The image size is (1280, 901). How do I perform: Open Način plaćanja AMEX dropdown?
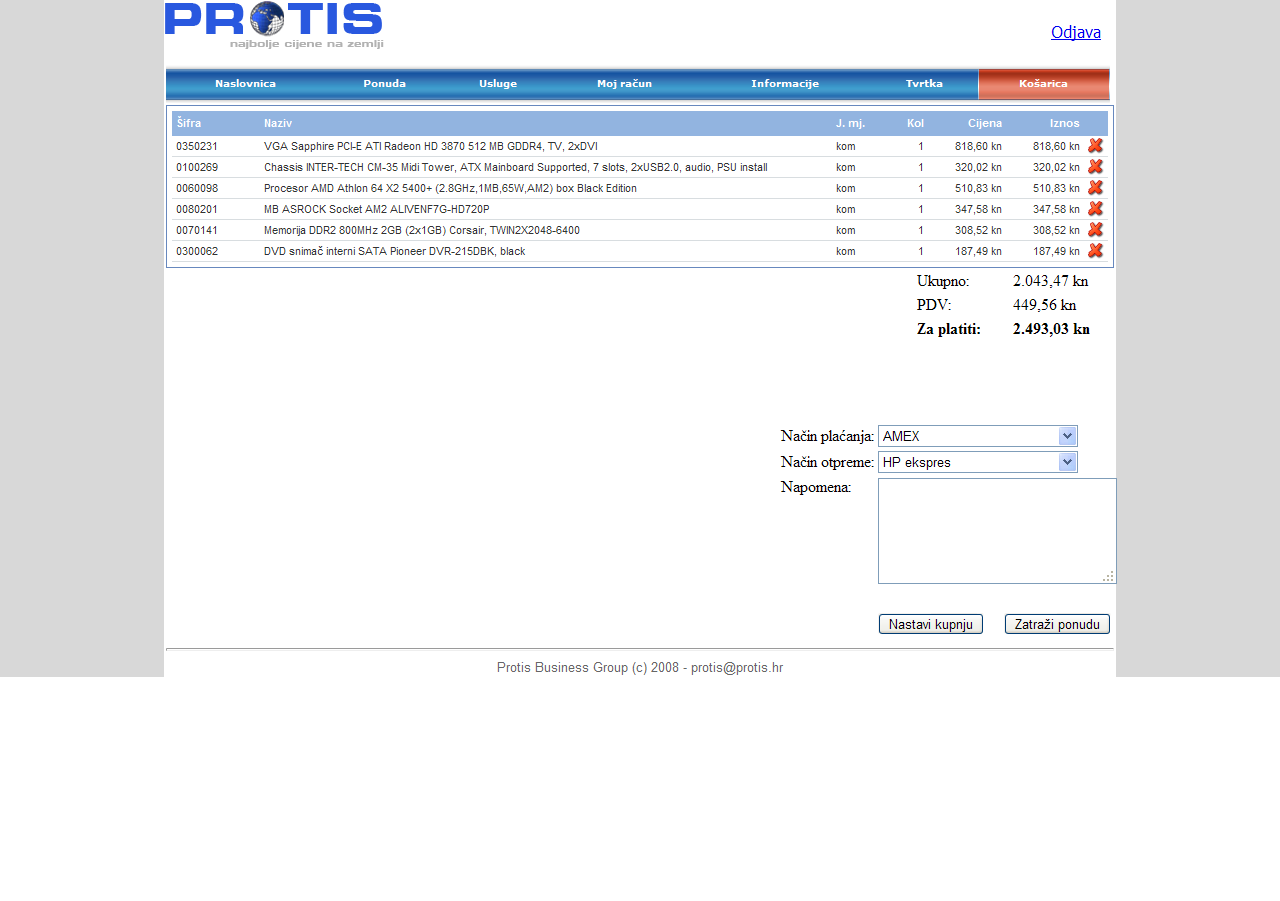pos(977,436)
